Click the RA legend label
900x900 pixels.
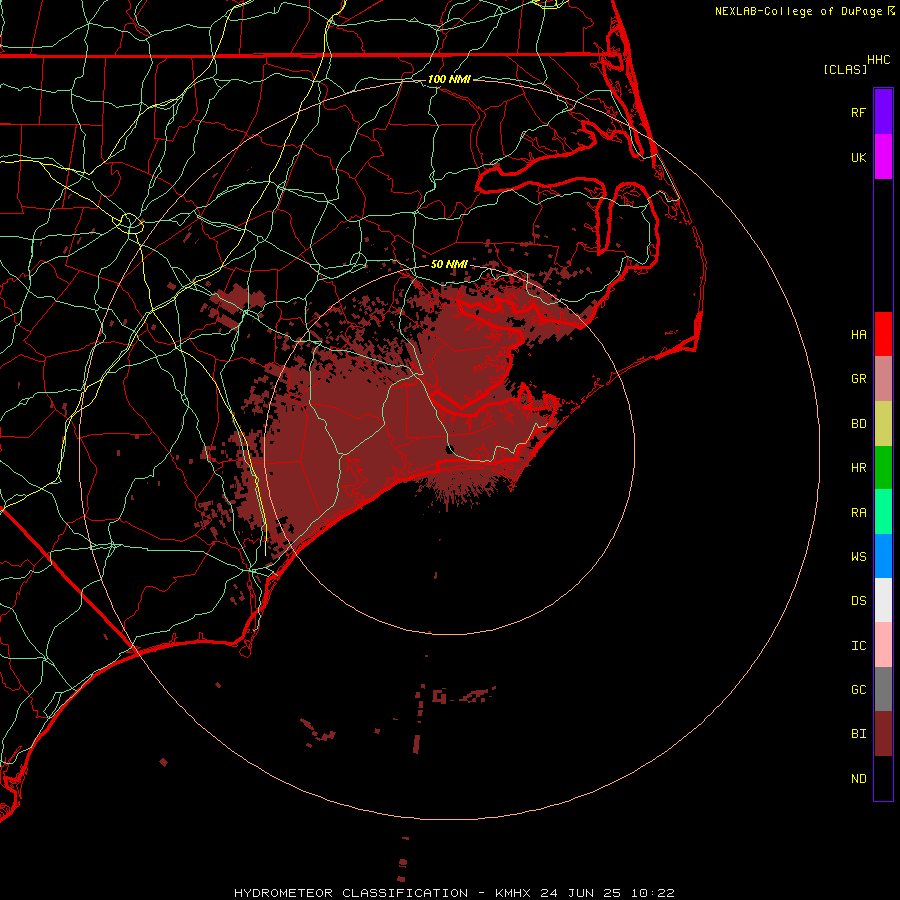(858, 513)
